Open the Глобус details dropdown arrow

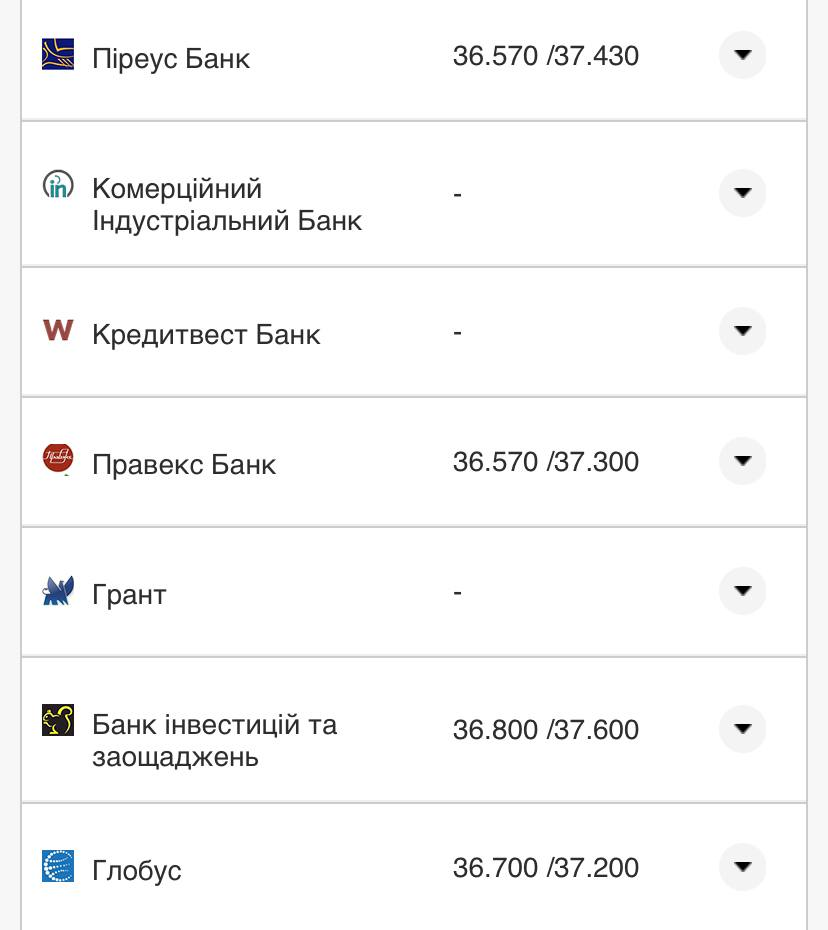742,868
